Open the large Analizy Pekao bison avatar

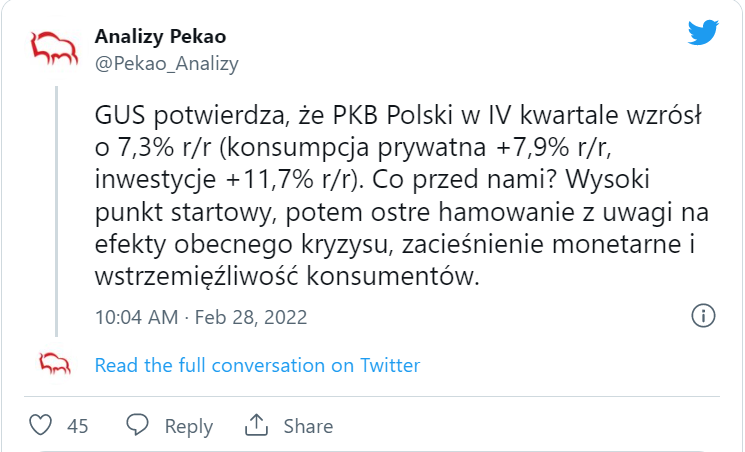[54, 48]
